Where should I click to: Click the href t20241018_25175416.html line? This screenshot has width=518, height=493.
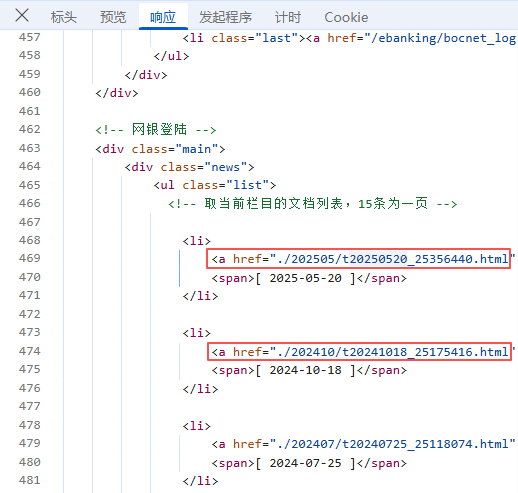pyautogui.click(x=363, y=352)
